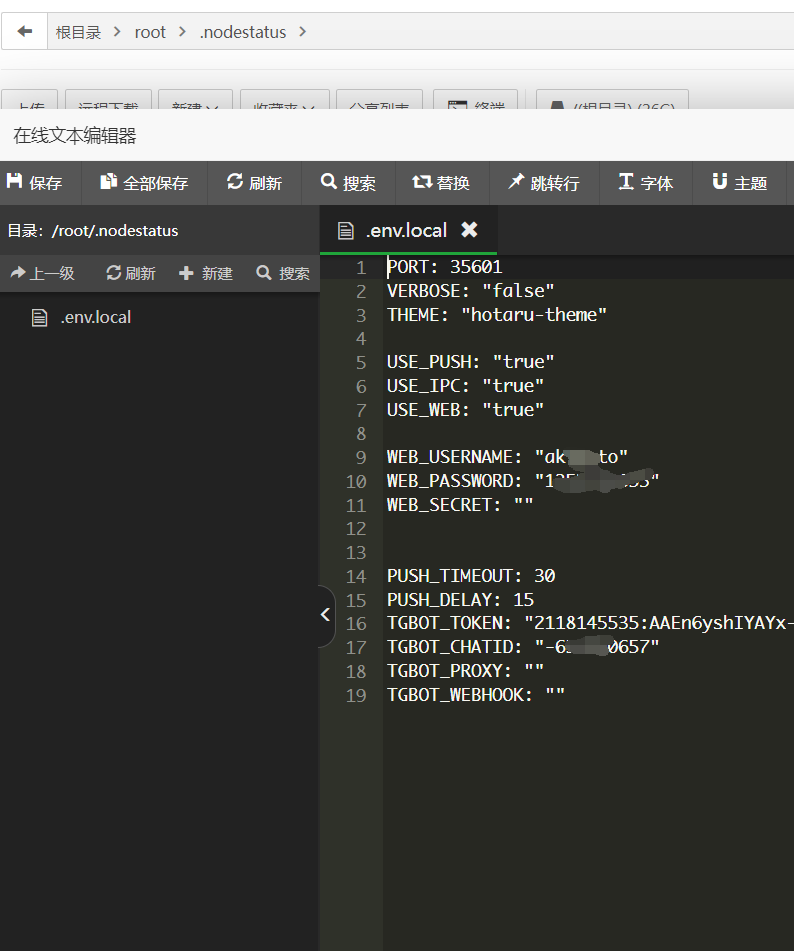Open the 跳转行 go-to-line tool

[544, 183]
